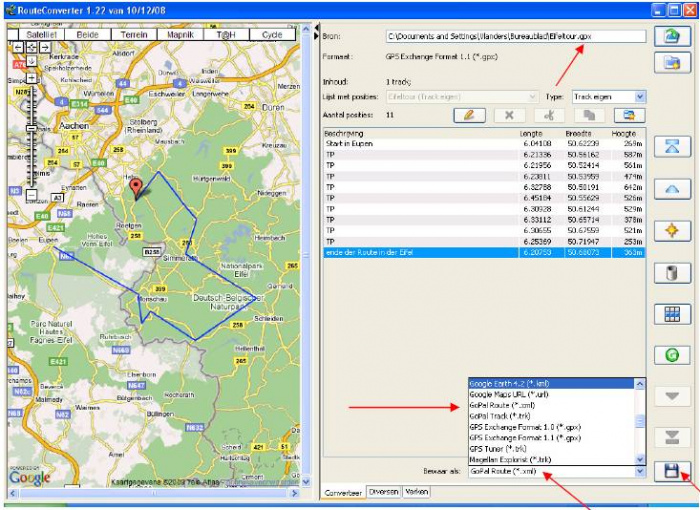This screenshot has width=700, height=510.
Task: Click the map vertical scrollbar up arrow
Action: click(306, 29)
